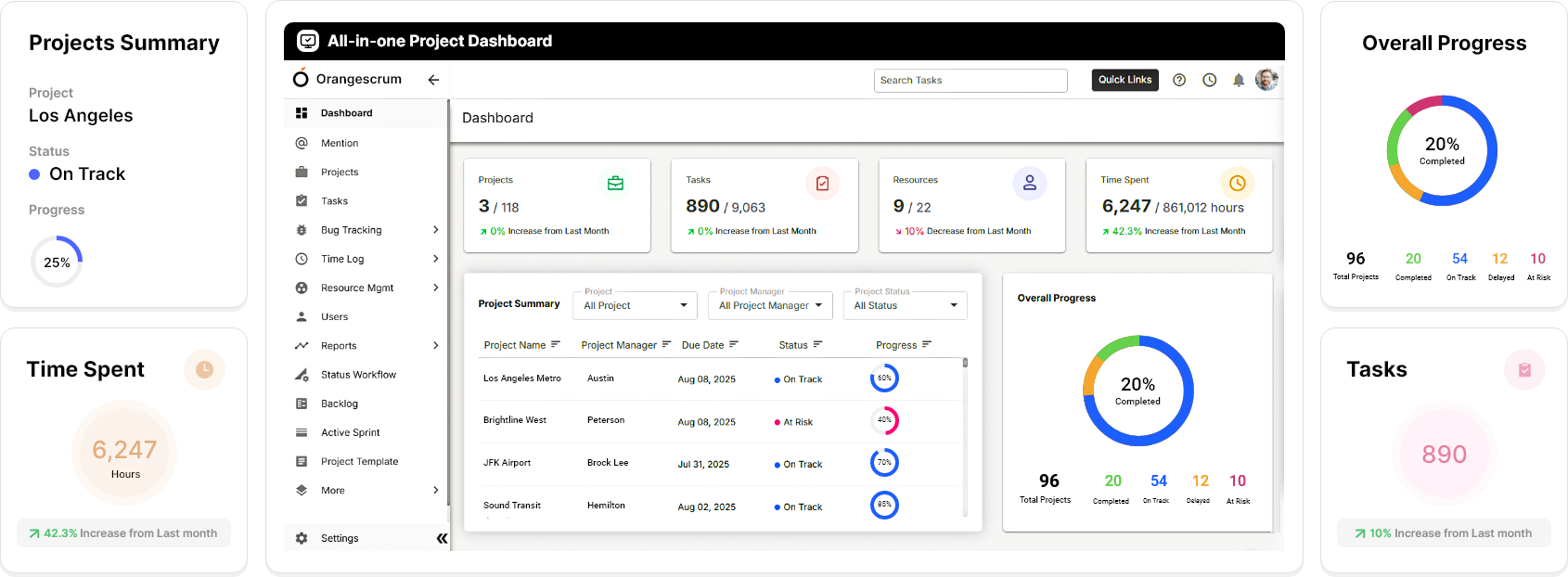Screen dimensions: 1568x577
Task: Expand the Bug Tracking submenu
Action: tap(435, 230)
